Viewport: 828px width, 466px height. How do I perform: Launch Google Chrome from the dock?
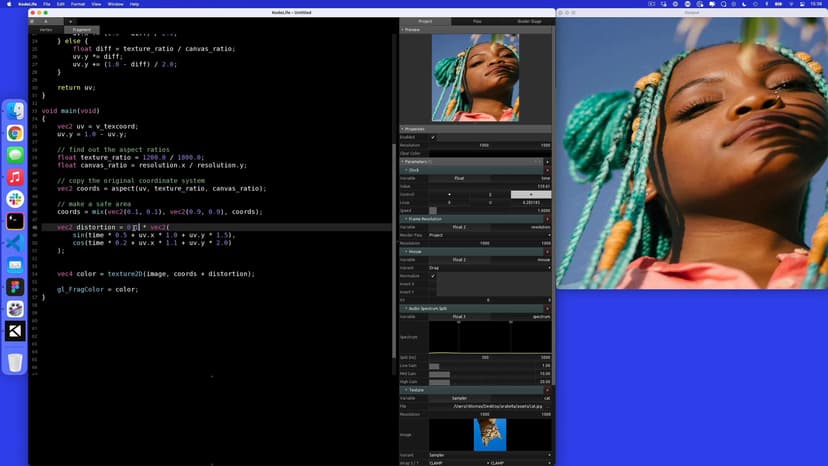tap(15, 133)
